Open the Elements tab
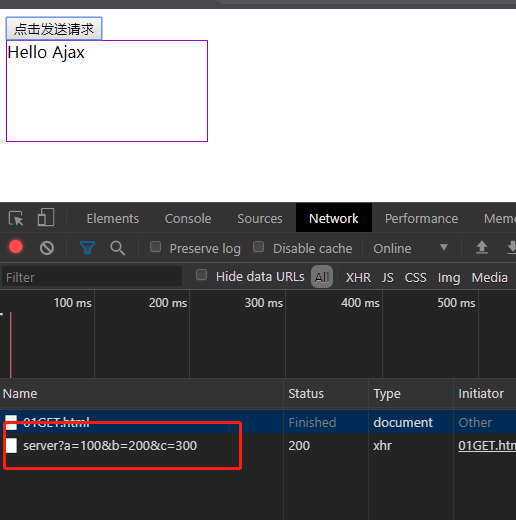This screenshot has width=516, height=520. 113,219
